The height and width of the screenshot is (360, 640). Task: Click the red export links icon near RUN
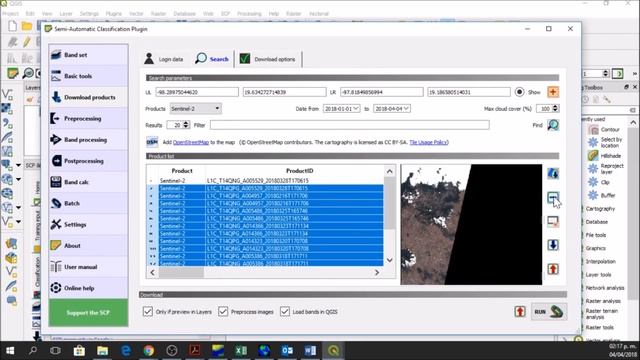pyautogui.click(x=520, y=312)
